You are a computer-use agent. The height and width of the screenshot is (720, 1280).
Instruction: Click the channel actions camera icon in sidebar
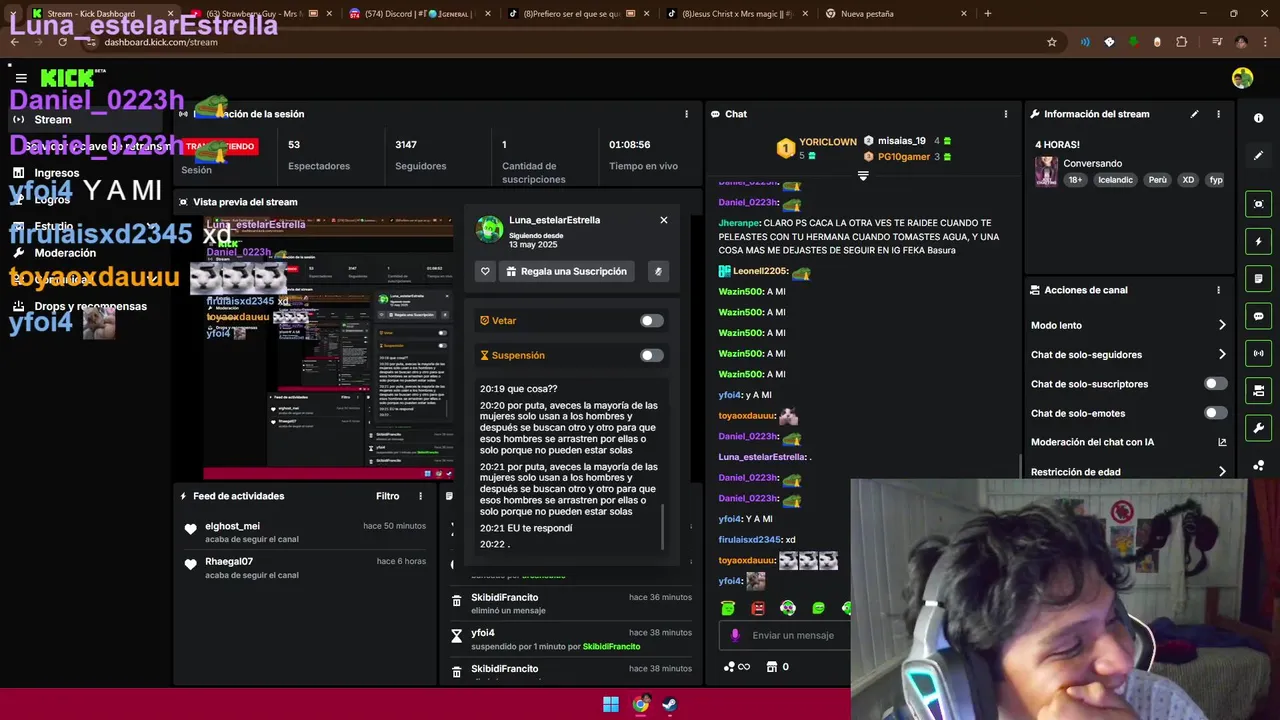point(1258,390)
